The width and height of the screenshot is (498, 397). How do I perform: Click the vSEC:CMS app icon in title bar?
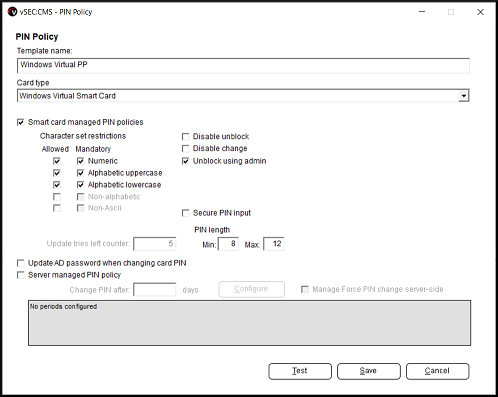point(12,12)
